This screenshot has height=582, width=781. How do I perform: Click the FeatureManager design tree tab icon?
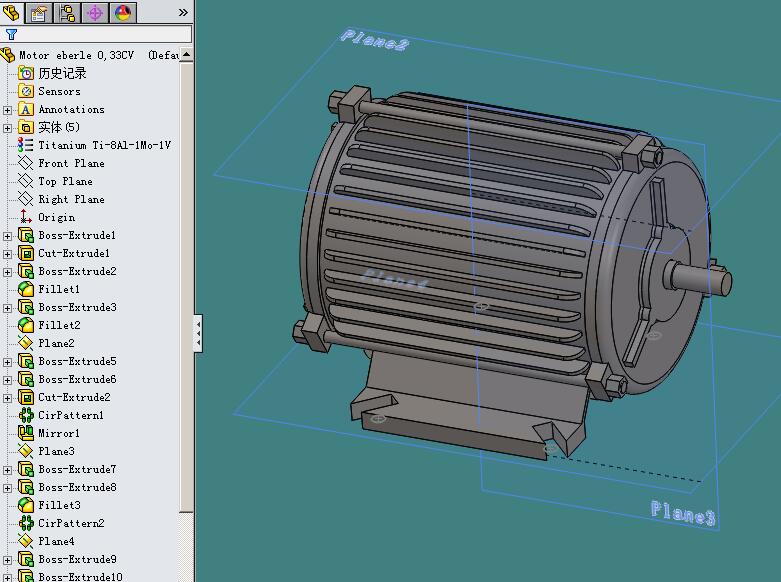point(12,12)
